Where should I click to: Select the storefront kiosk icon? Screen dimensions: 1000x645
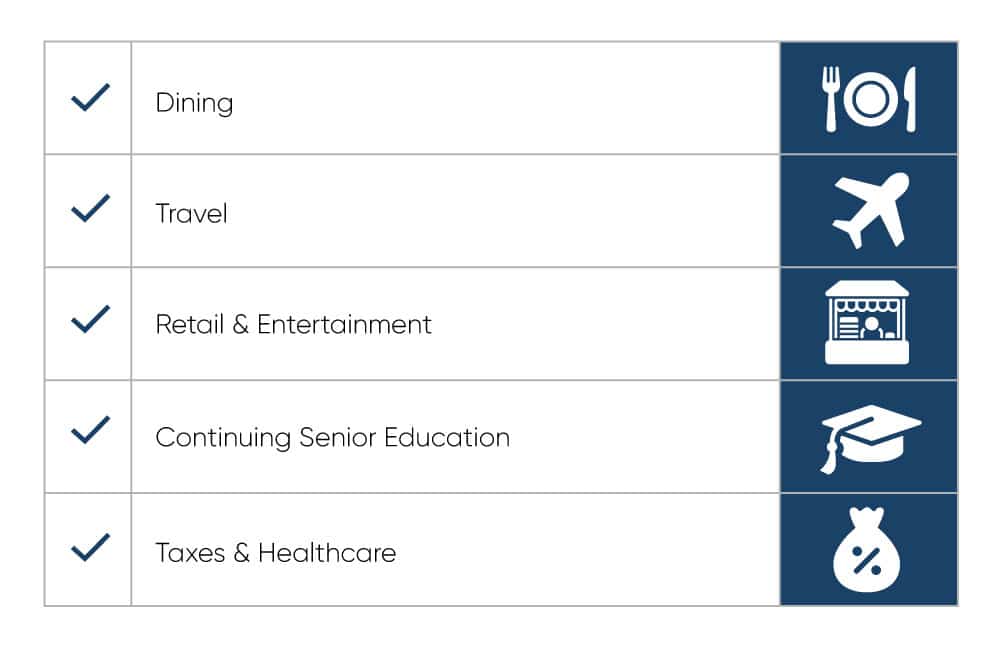(867, 323)
